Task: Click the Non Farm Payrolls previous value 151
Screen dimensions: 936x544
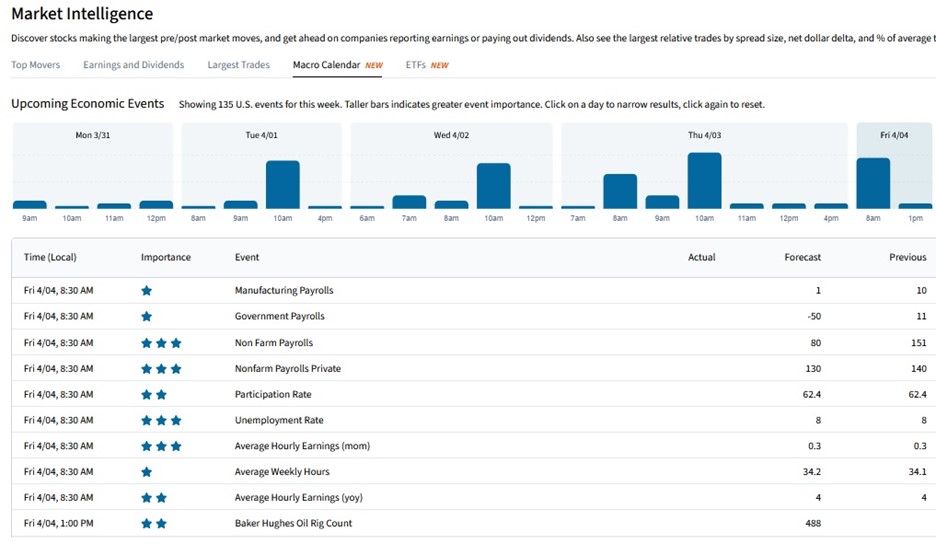Action: [x=919, y=343]
